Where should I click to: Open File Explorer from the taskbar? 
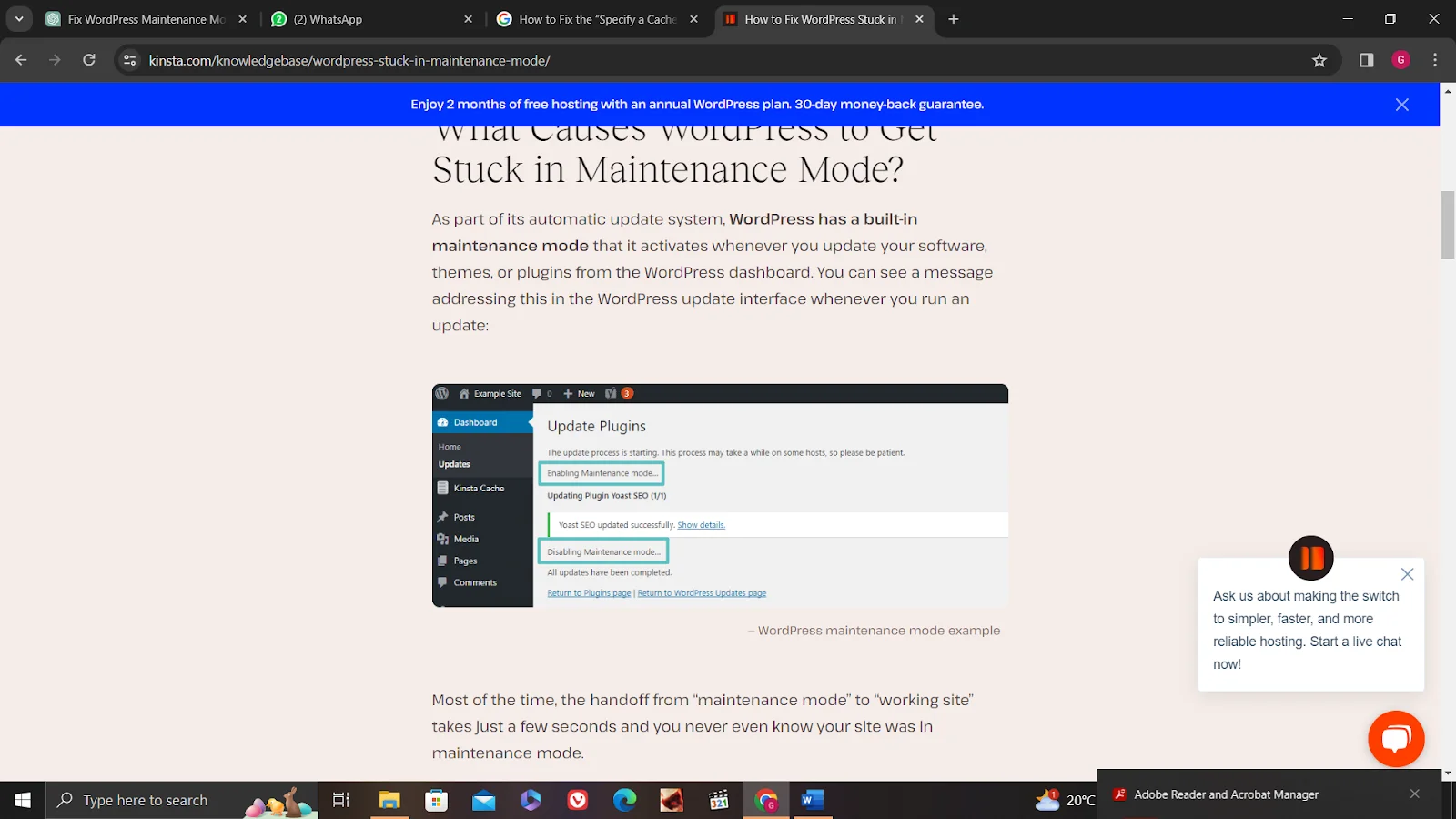tap(389, 800)
